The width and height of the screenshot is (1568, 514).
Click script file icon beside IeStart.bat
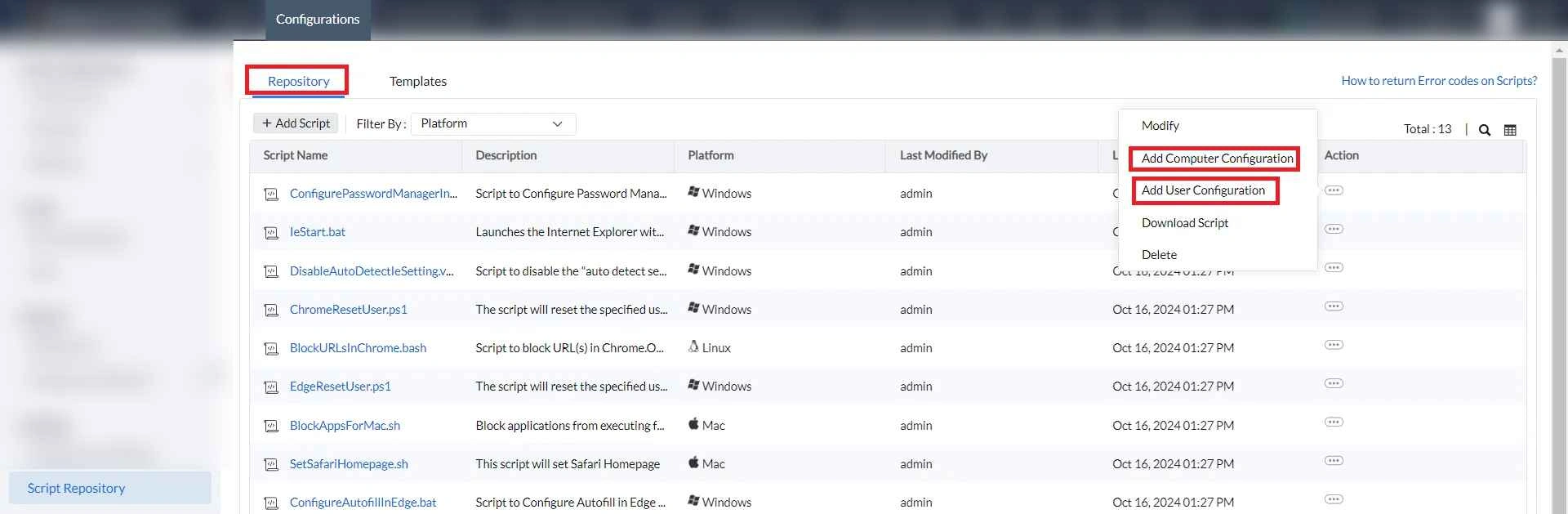[271, 233]
